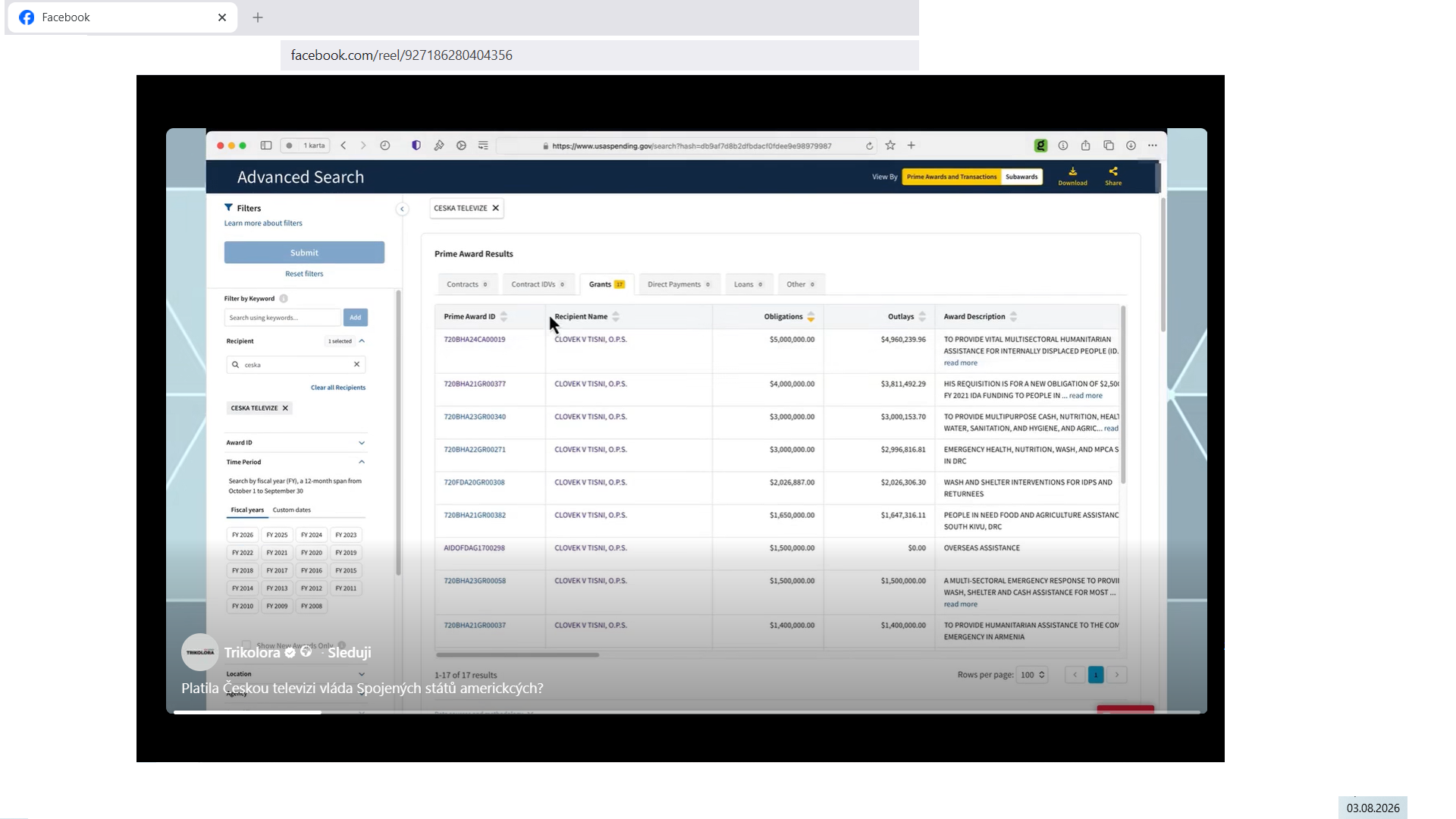Open the Loans results tab

tap(748, 284)
